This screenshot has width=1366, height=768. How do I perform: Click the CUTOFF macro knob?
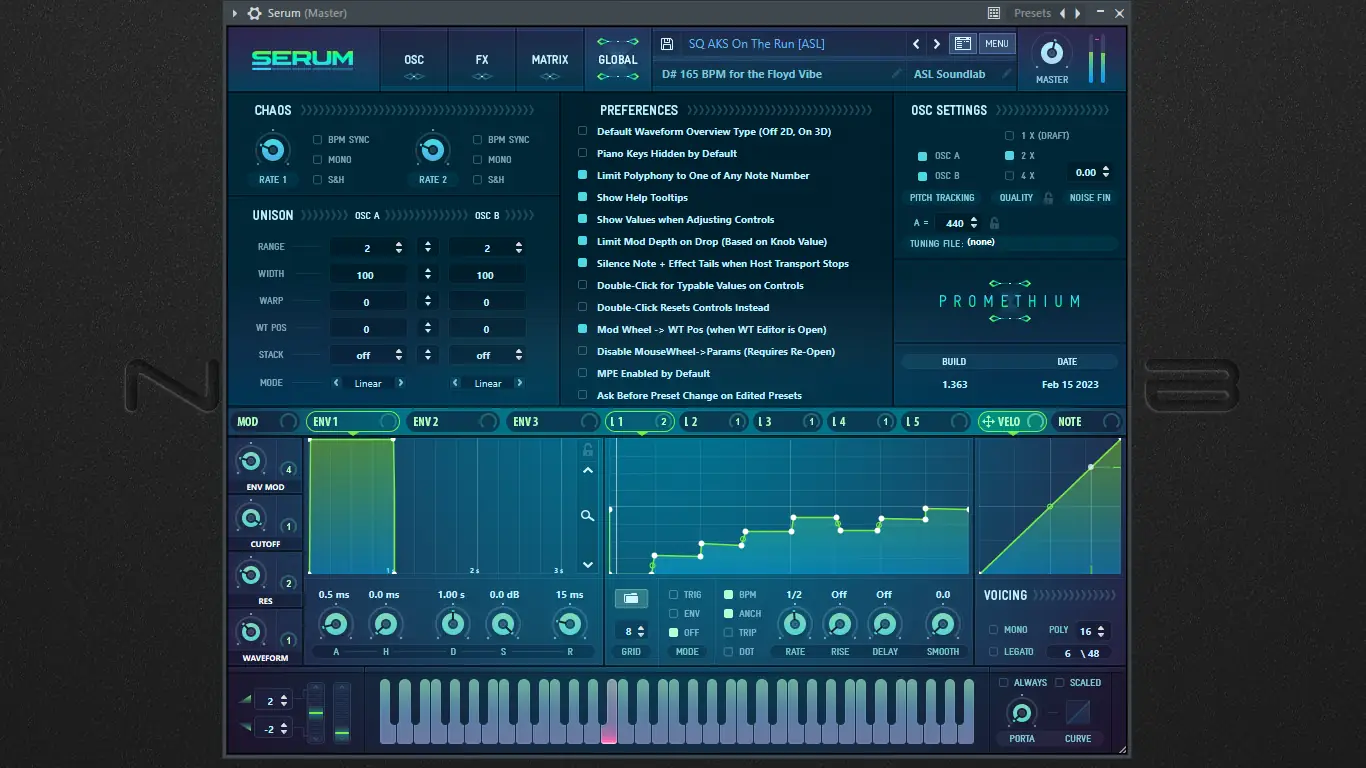click(251, 519)
